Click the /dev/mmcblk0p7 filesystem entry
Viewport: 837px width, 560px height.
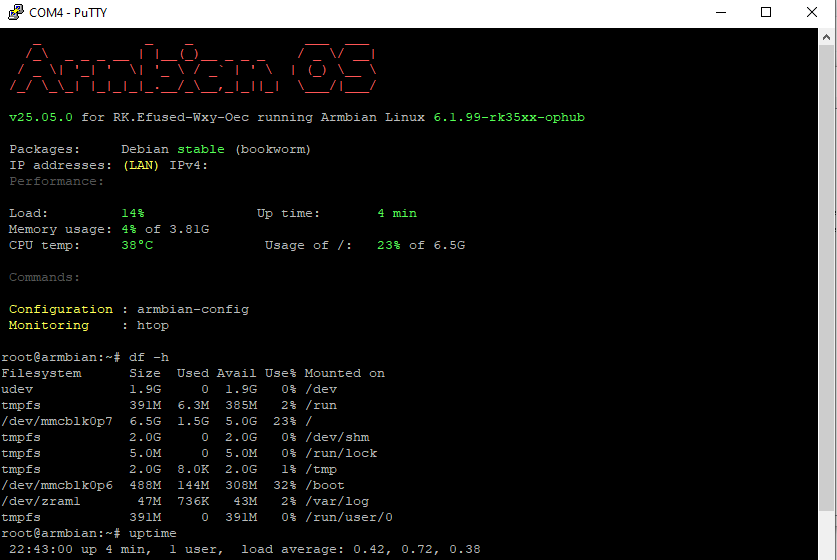coord(57,421)
